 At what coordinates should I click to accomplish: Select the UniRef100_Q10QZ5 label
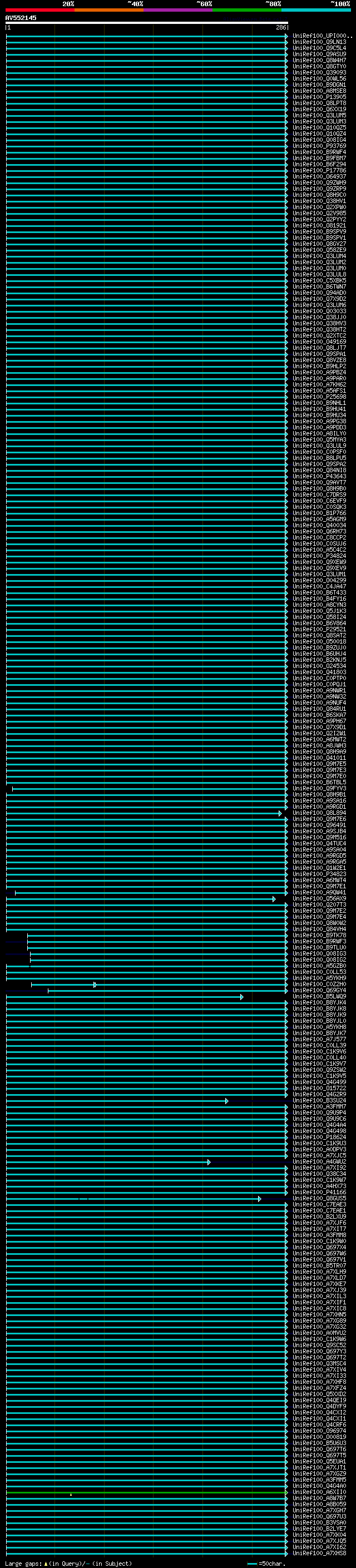pyautogui.click(x=319, y=127)
